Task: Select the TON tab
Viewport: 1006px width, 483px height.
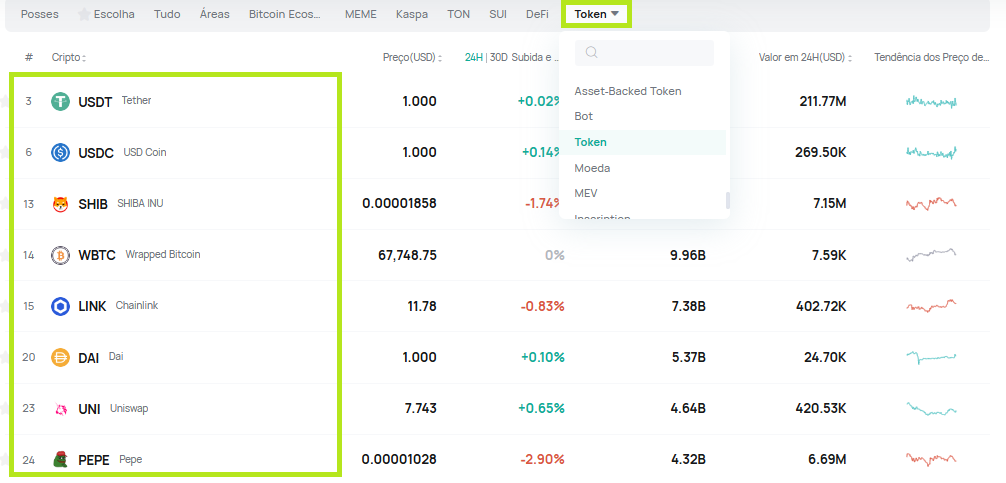Action: (458, 14)
